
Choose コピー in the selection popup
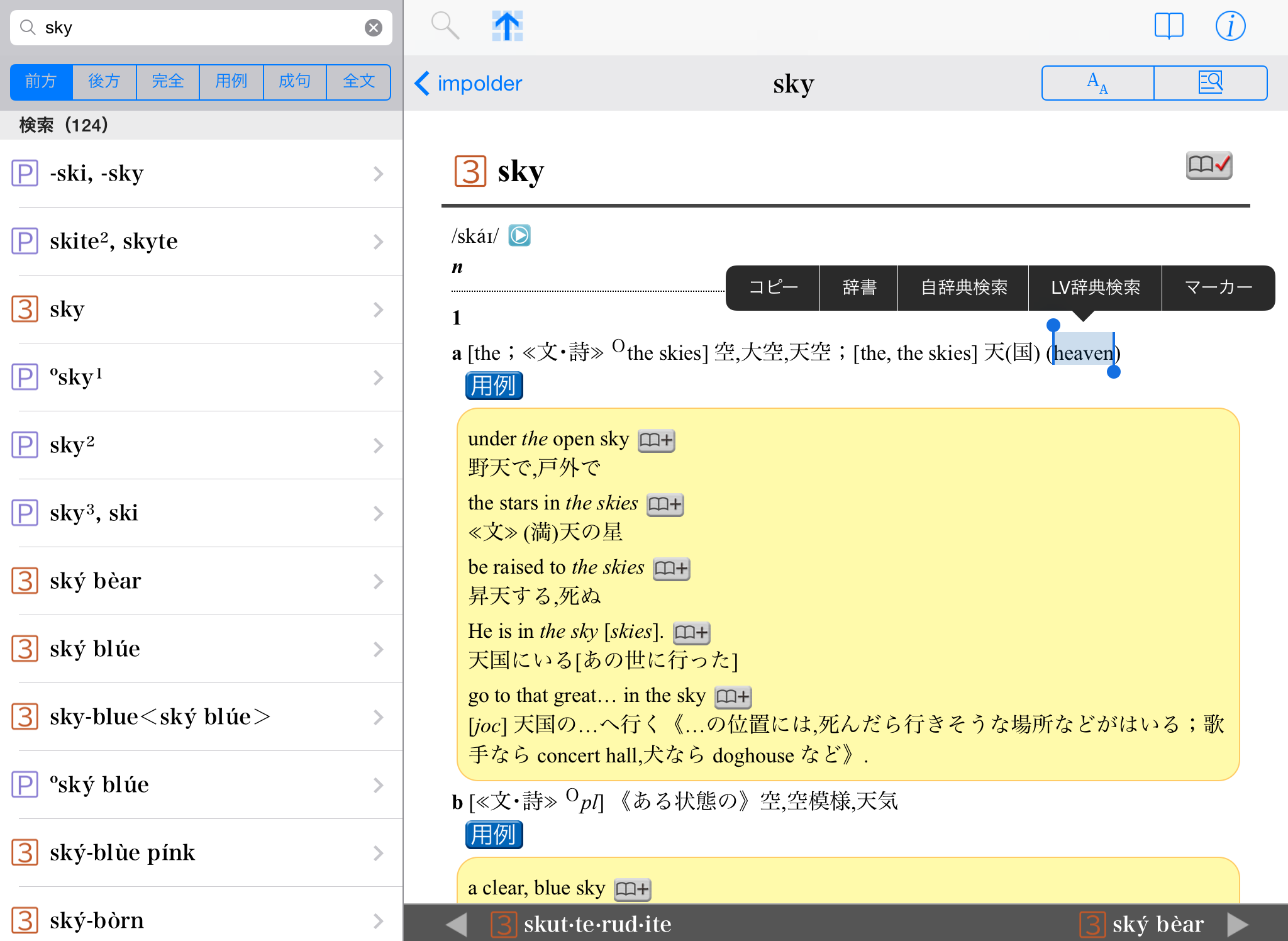(x=773, y=288)
